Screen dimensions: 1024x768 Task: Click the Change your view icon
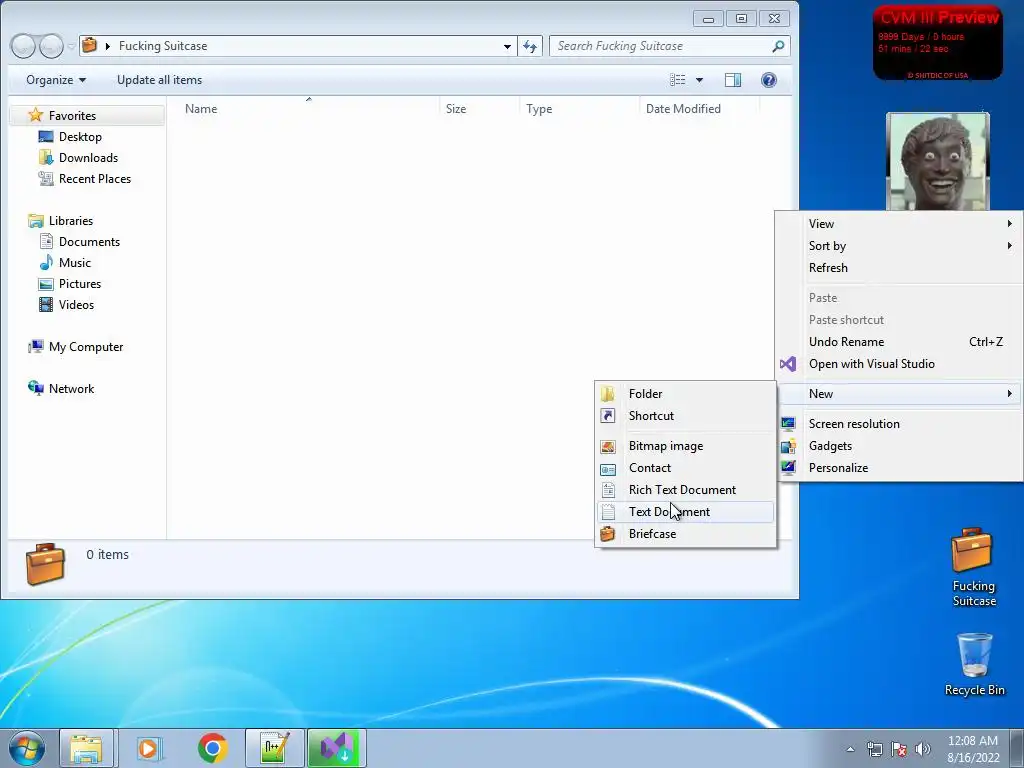678,80
